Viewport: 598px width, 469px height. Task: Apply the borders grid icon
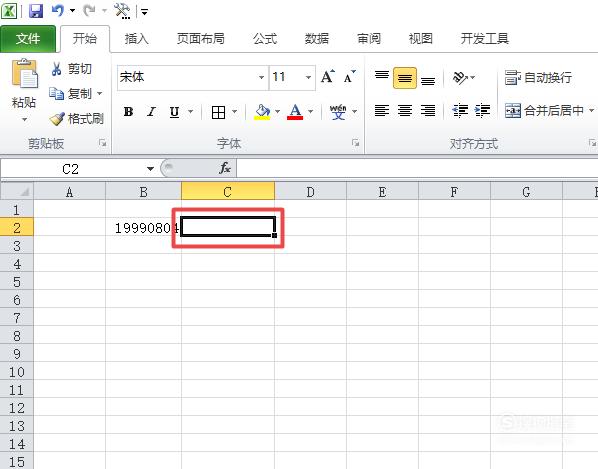[218, 112]
